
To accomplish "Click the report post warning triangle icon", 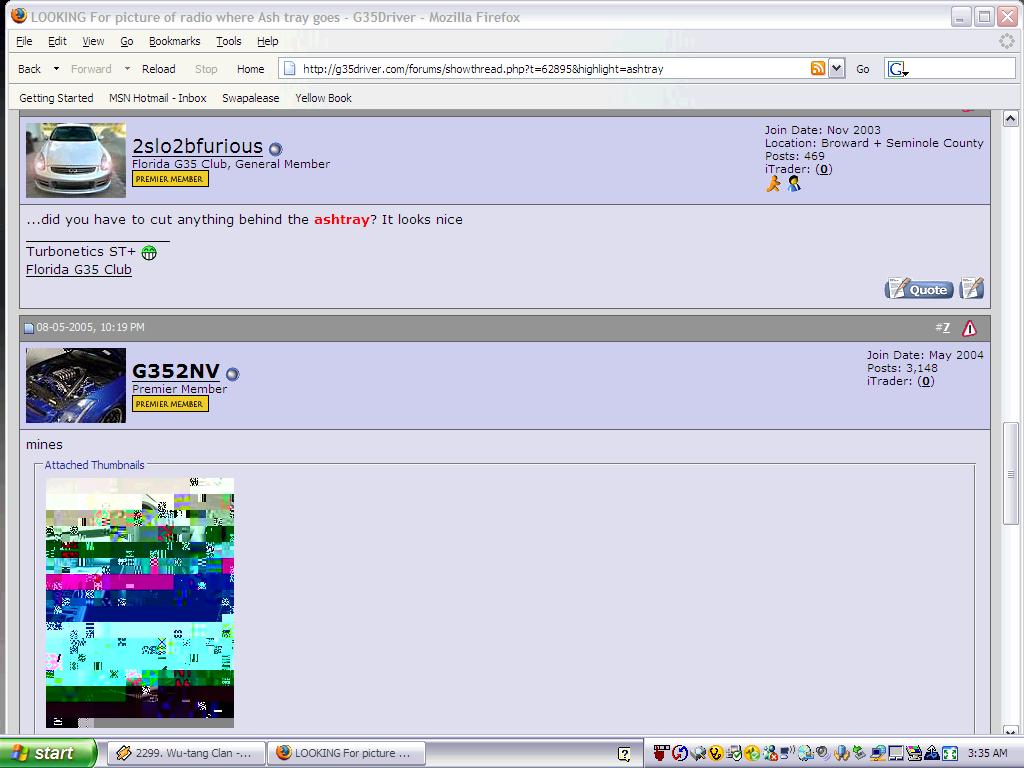I will click(x=969, y=328).
